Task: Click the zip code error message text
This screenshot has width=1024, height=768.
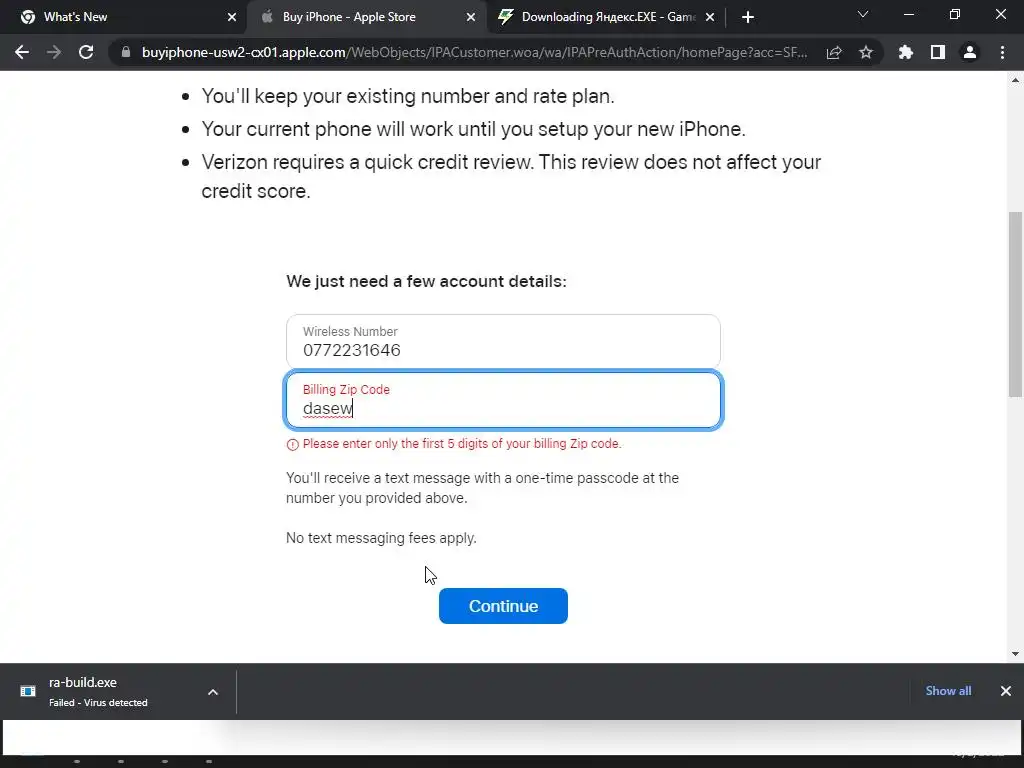Action: click(x=462, y=443)
